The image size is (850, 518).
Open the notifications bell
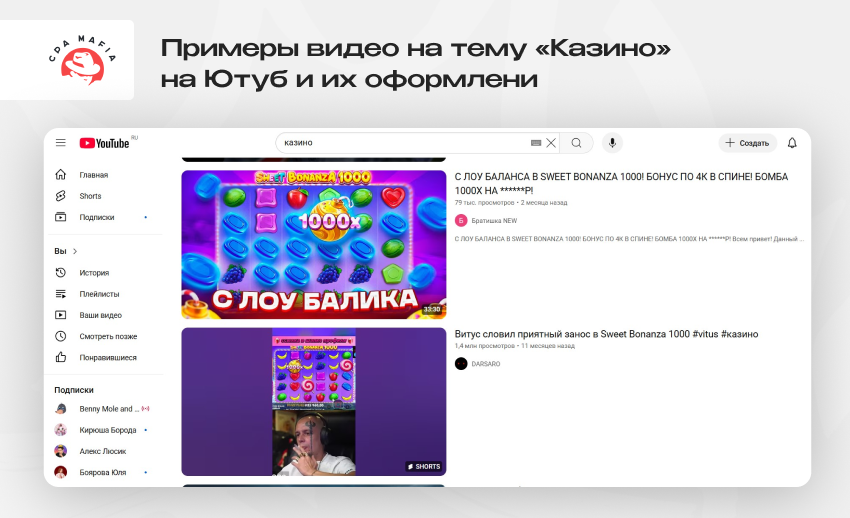[792, 143]
